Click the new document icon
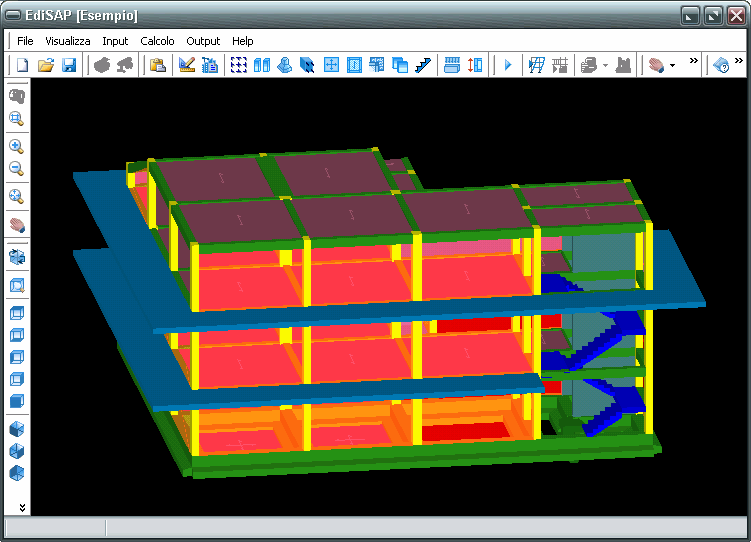Screen dimensions: 751x542 click(x=22, y=65)
